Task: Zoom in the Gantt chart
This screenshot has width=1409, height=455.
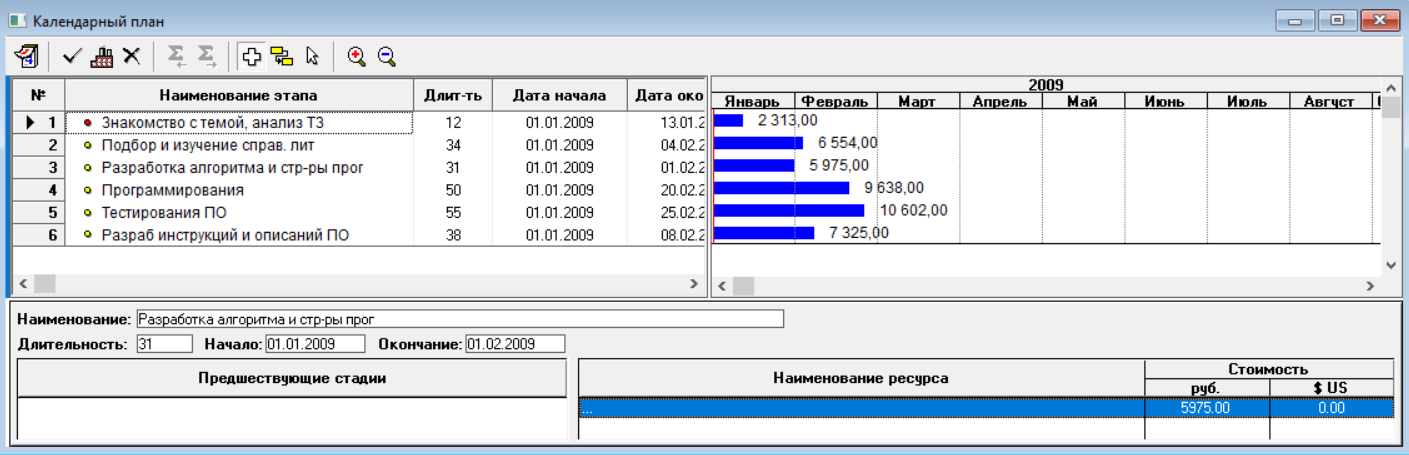Action: point(356,57)
